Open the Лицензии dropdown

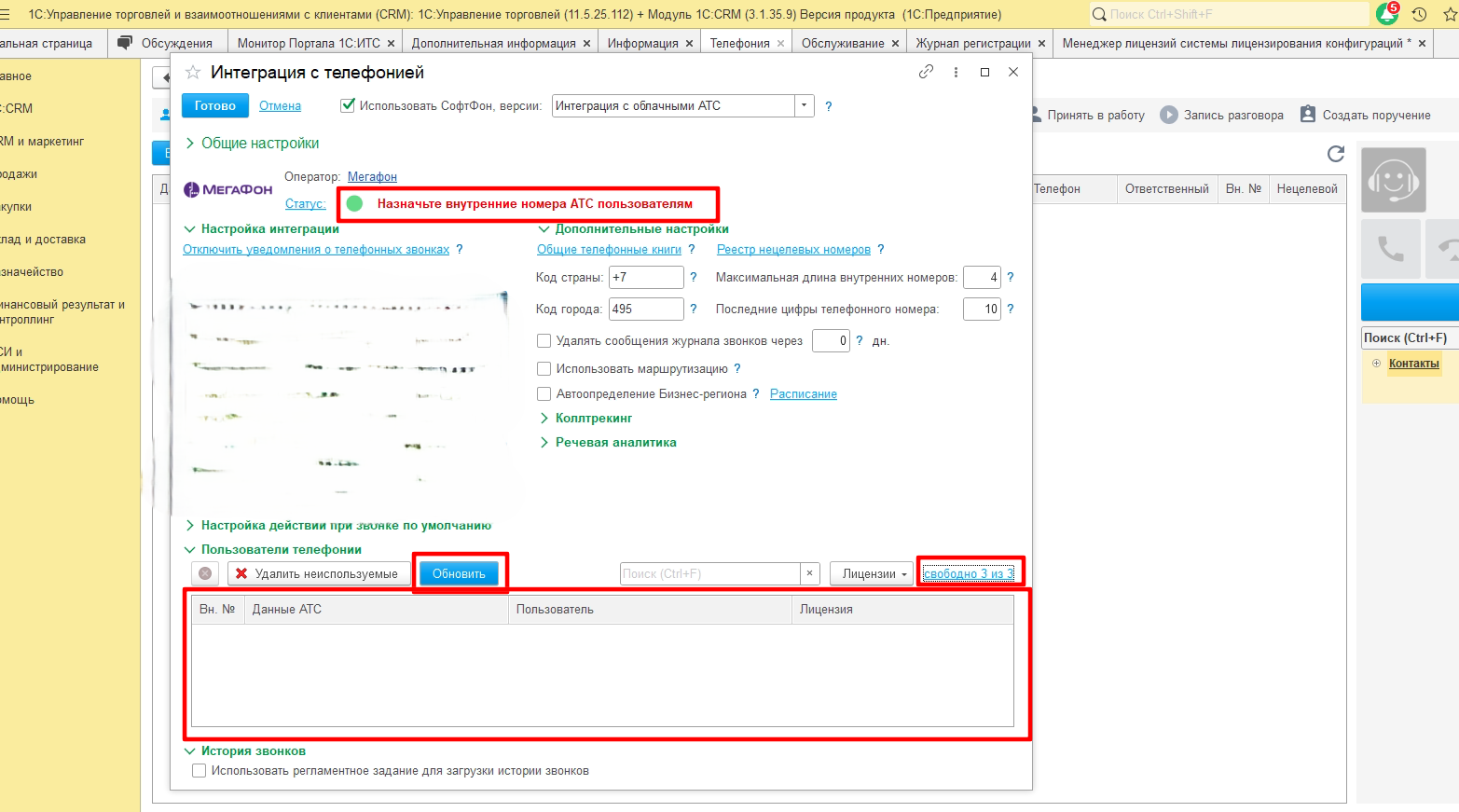tap(871, 573)
